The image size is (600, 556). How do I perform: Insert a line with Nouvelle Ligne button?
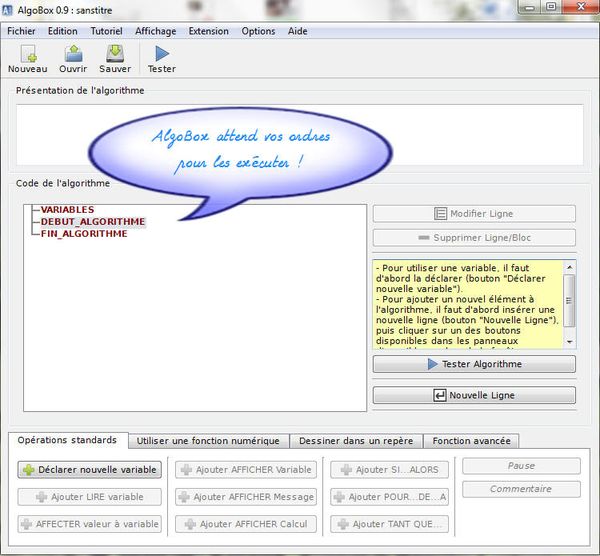click(x=474, y=395)
